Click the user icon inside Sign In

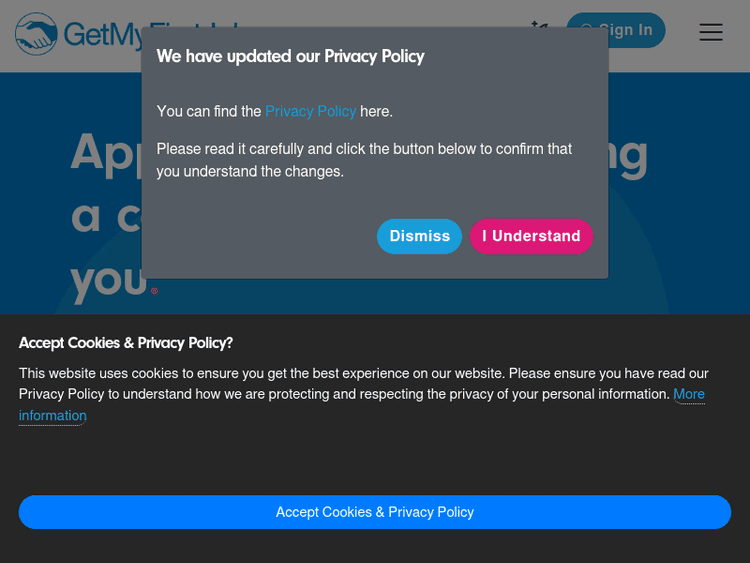tap(587, 30)
